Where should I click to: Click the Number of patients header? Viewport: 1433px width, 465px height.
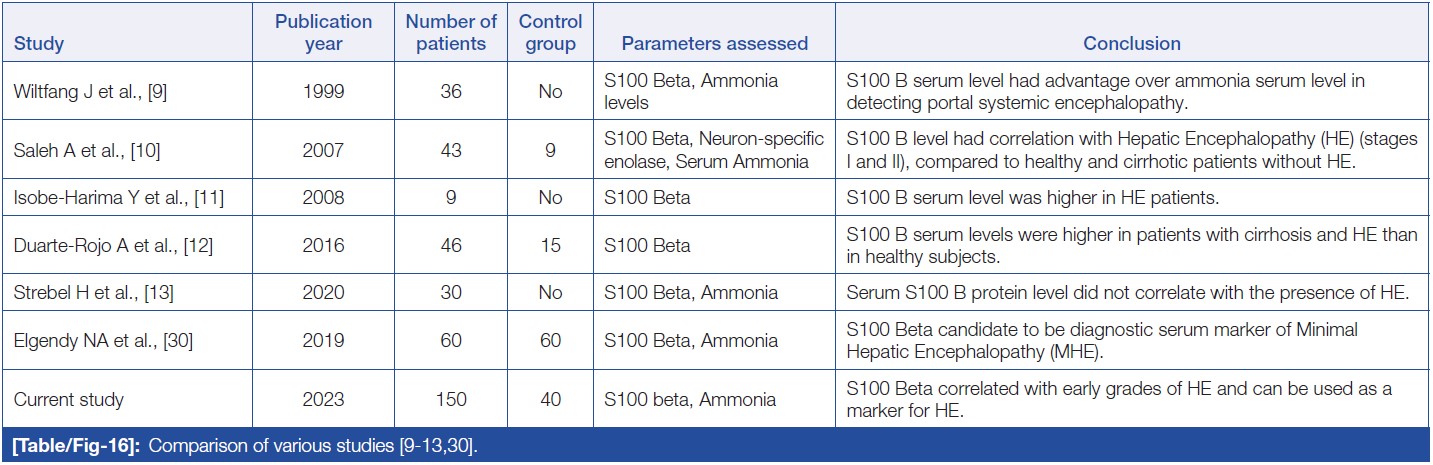pyautogui.click(x=451, y=33)
